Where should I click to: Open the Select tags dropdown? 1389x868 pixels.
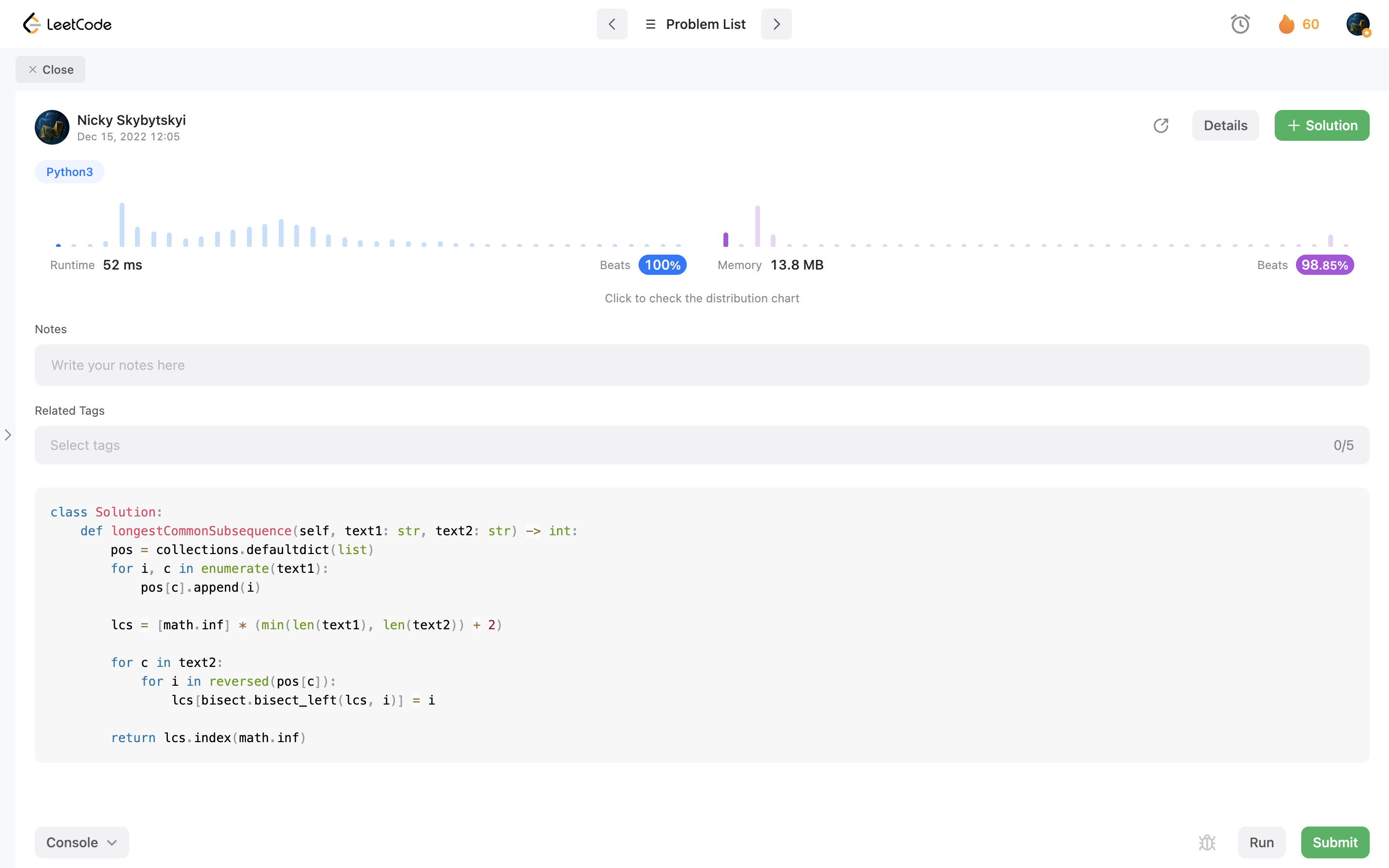tap(701, 445)
